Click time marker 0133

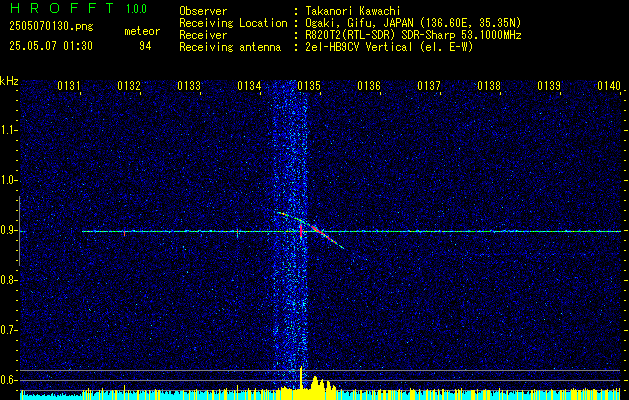coord(189,86)
